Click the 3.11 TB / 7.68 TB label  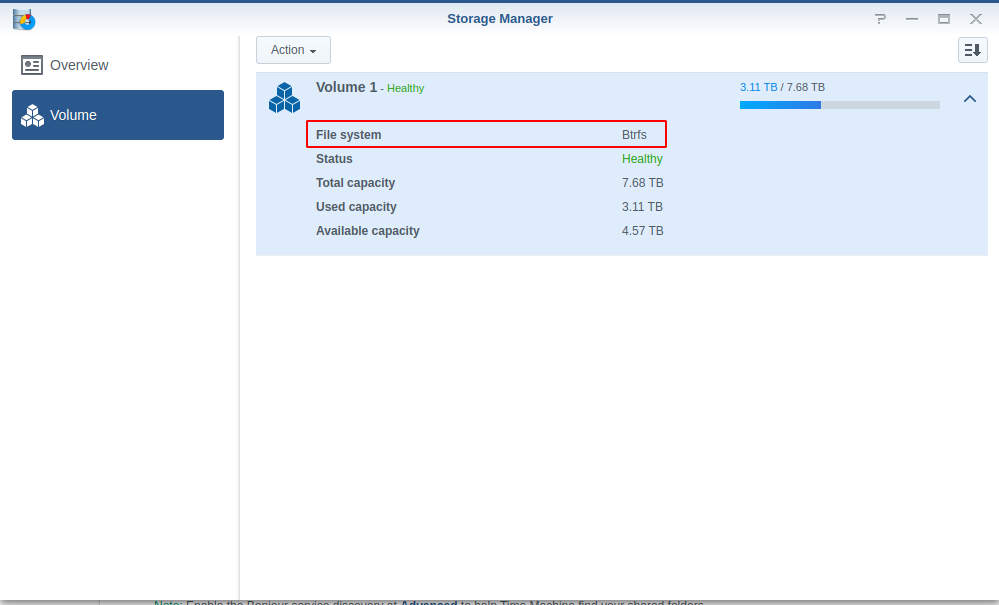(x=782, y=87)
